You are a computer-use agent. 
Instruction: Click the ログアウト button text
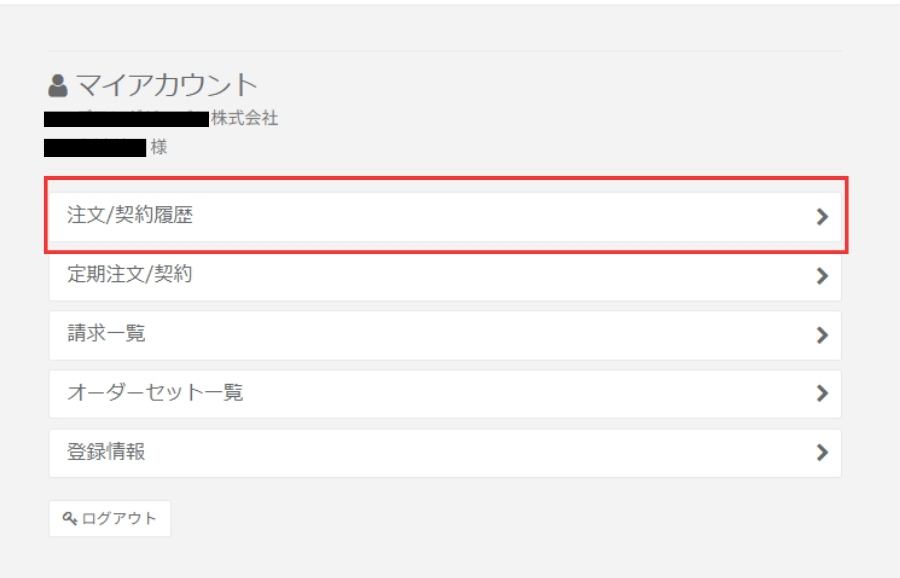(x=119, y=519)
